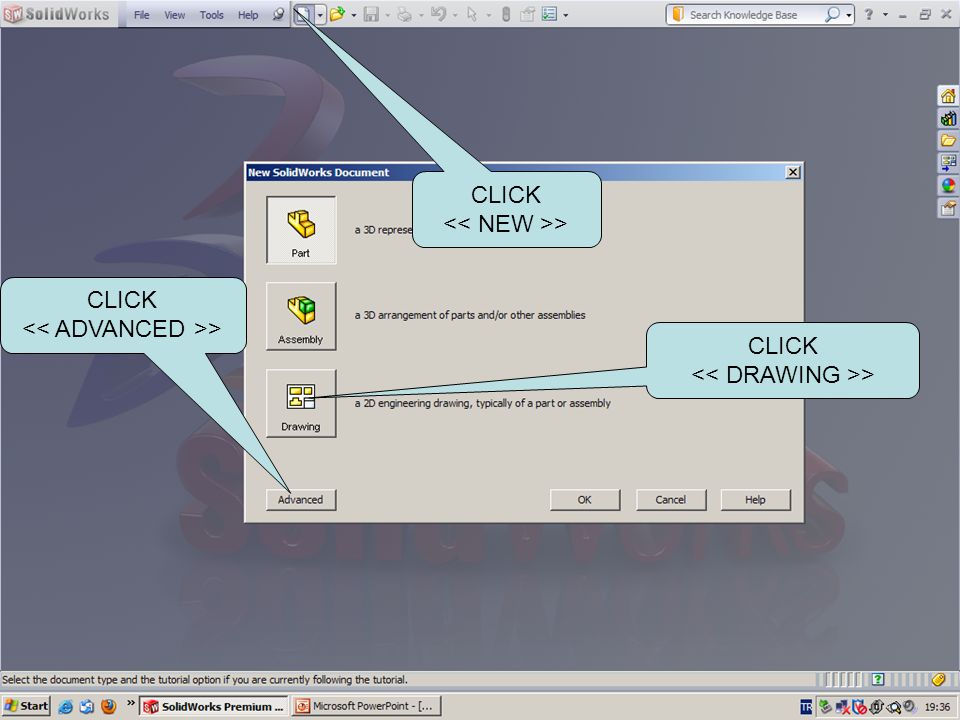This screenshot has width=960, height=720.
Task: Switch to SolidWorks Premium taskbar button
Action: [214, 707]
